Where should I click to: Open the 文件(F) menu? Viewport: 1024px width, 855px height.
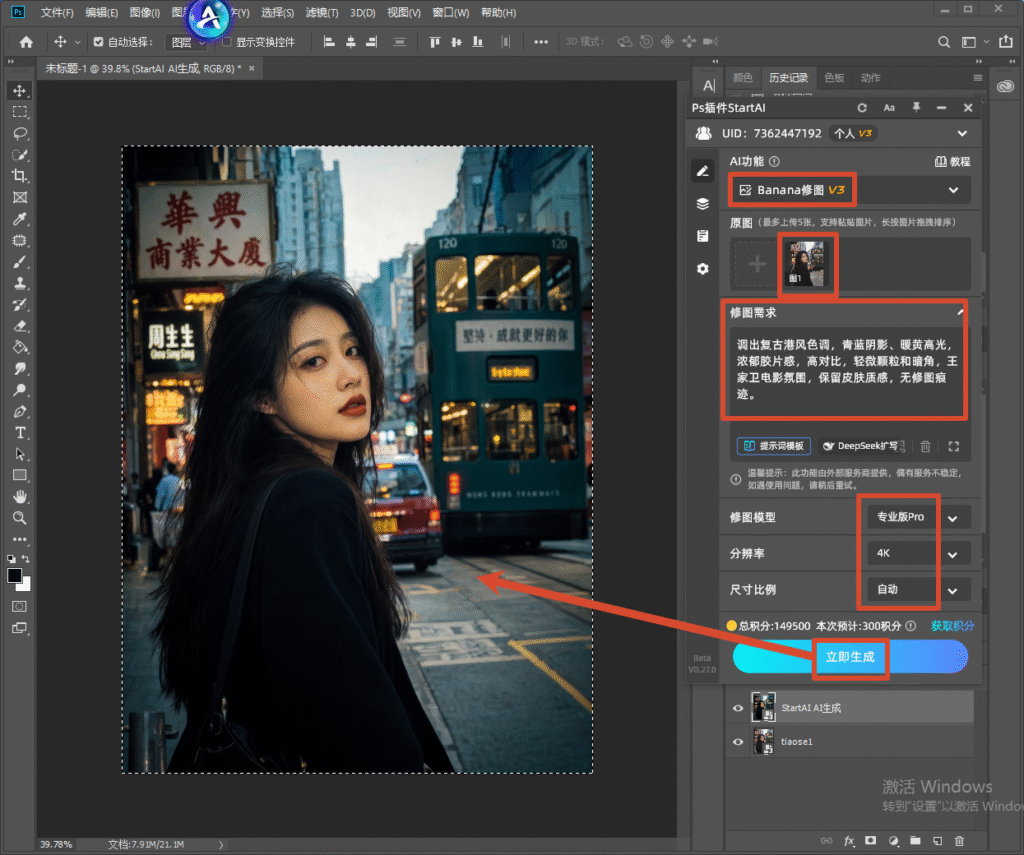[x=57, y=12]
